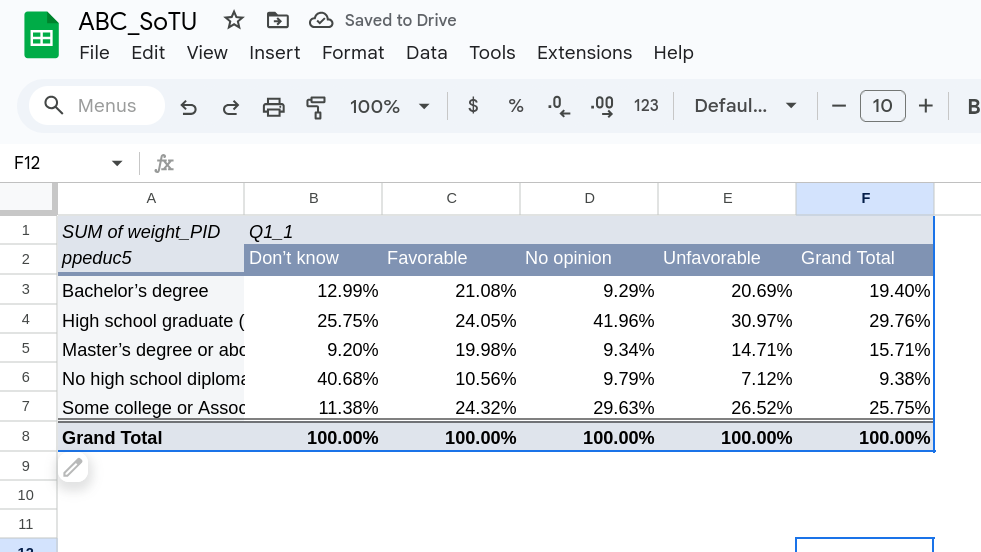Activate the paint format roller

[316, 106]
